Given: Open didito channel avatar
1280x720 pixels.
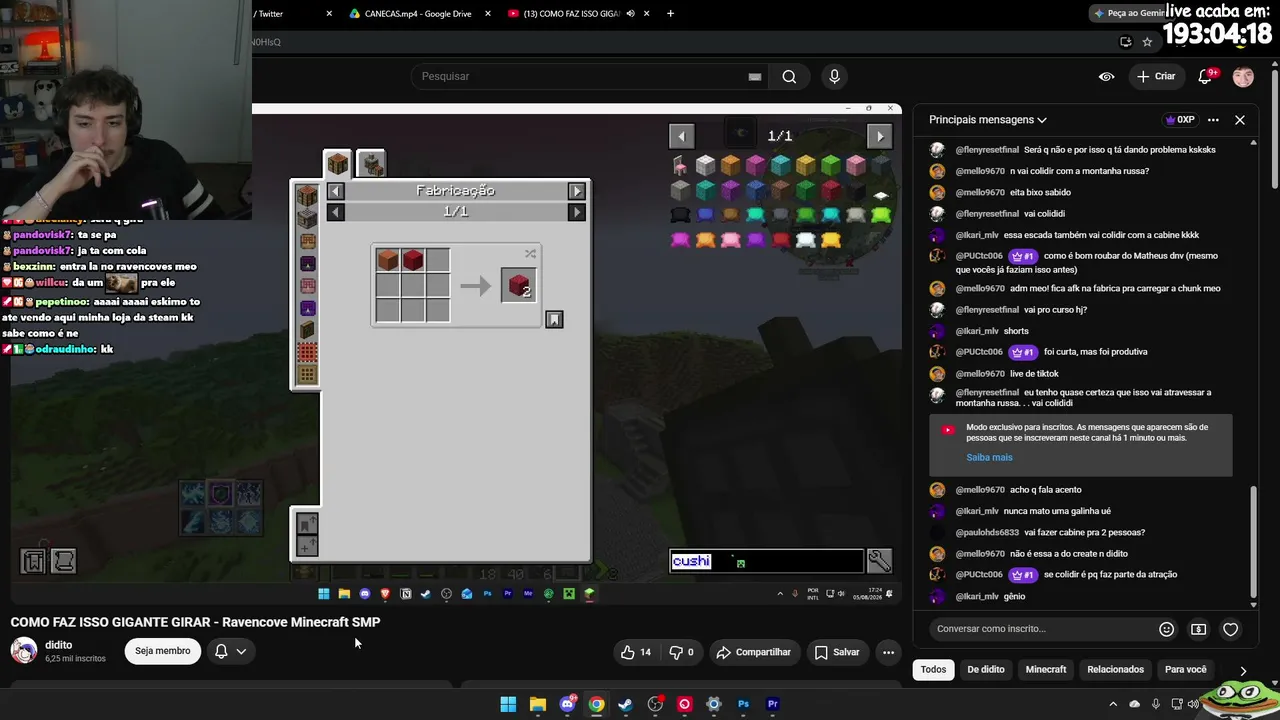Looking at the screenshot, I should (x=24, y=651).
